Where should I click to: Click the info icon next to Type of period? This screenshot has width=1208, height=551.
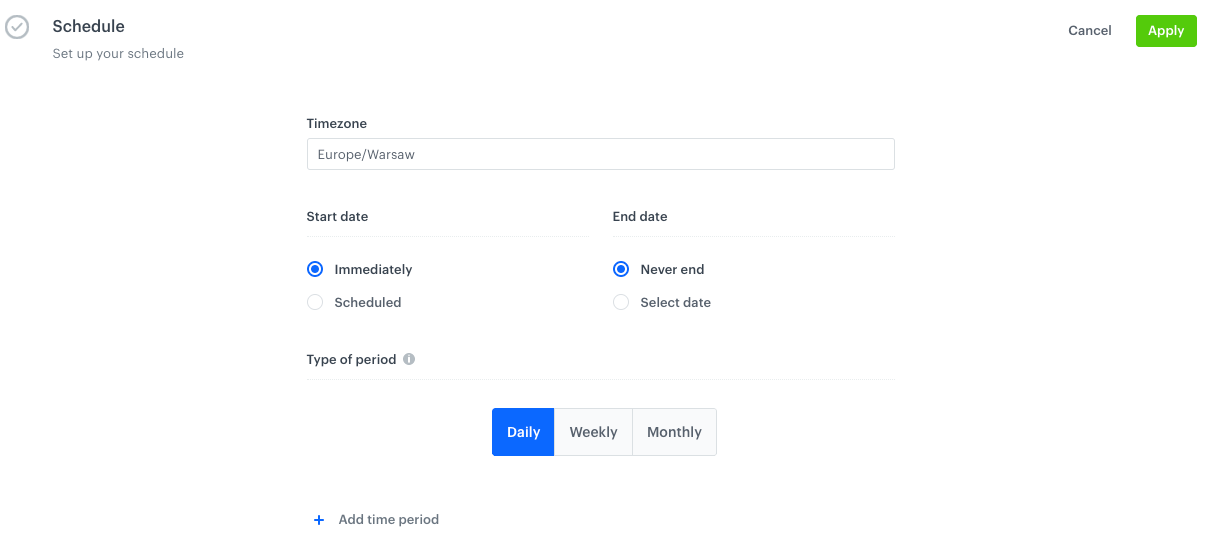pos(409,359)
